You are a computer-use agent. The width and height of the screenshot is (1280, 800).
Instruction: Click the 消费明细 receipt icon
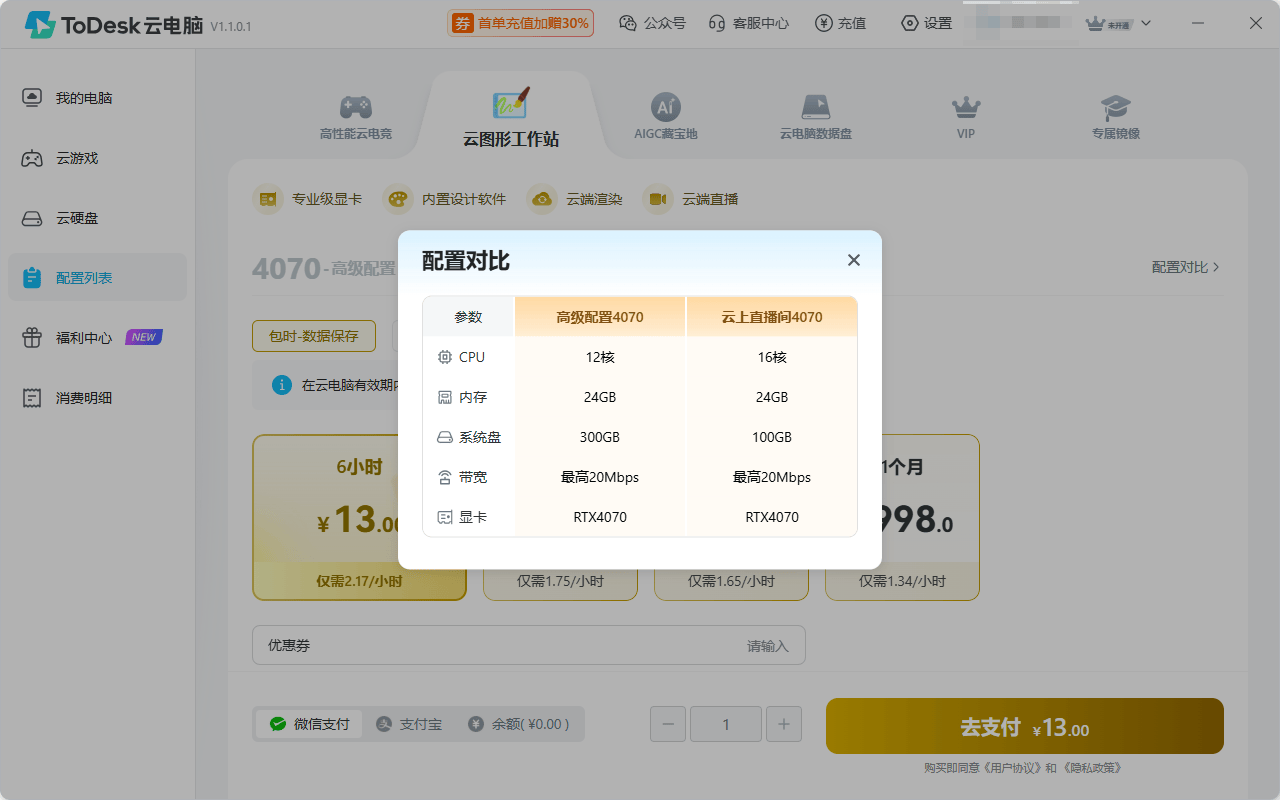pos(32,398)
